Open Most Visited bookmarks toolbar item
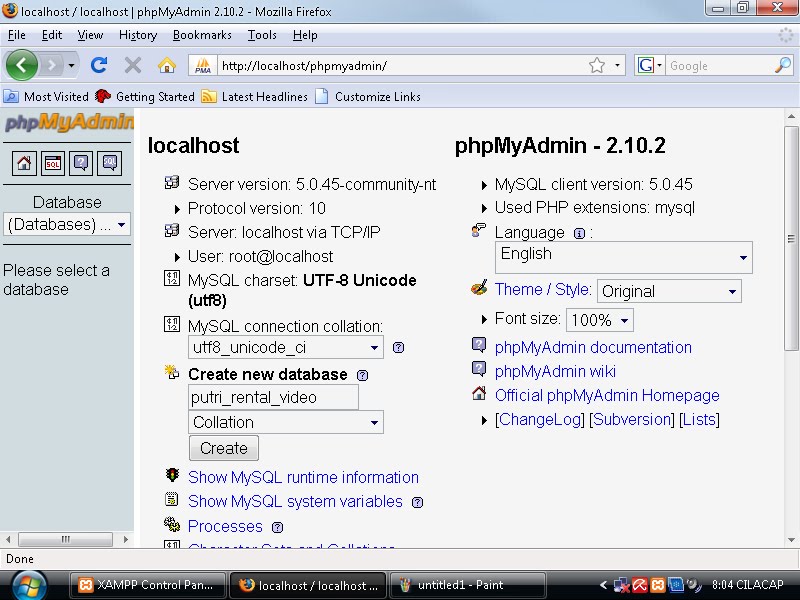 tap(46, 96)
